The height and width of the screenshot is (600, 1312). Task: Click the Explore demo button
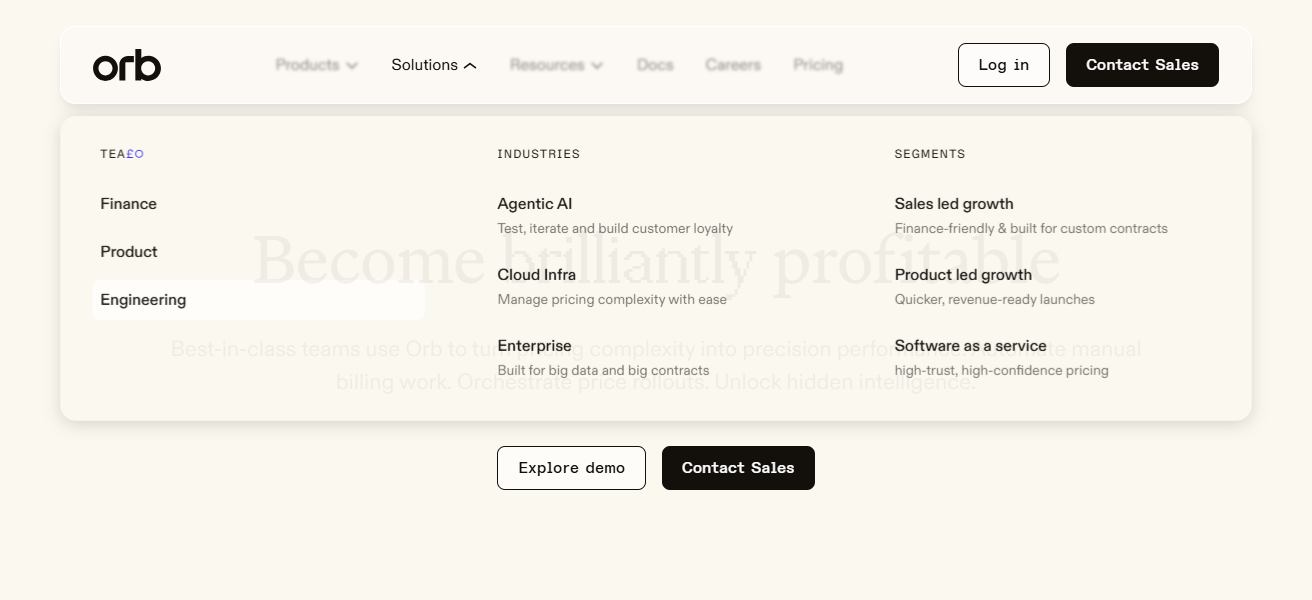[571, 468]
